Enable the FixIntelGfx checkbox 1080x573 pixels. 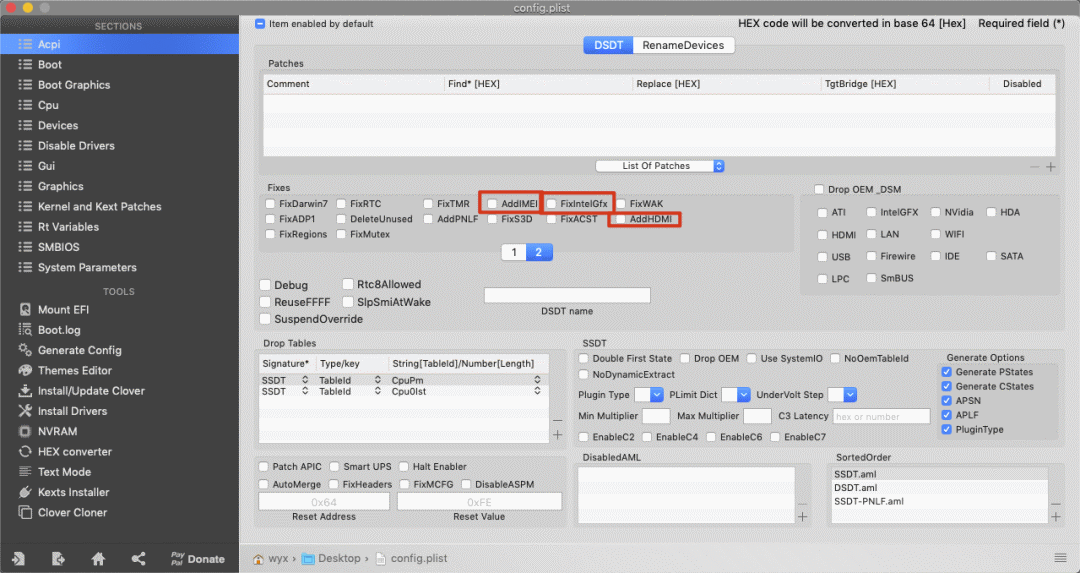pyautogui.click(x=551, y=204)
